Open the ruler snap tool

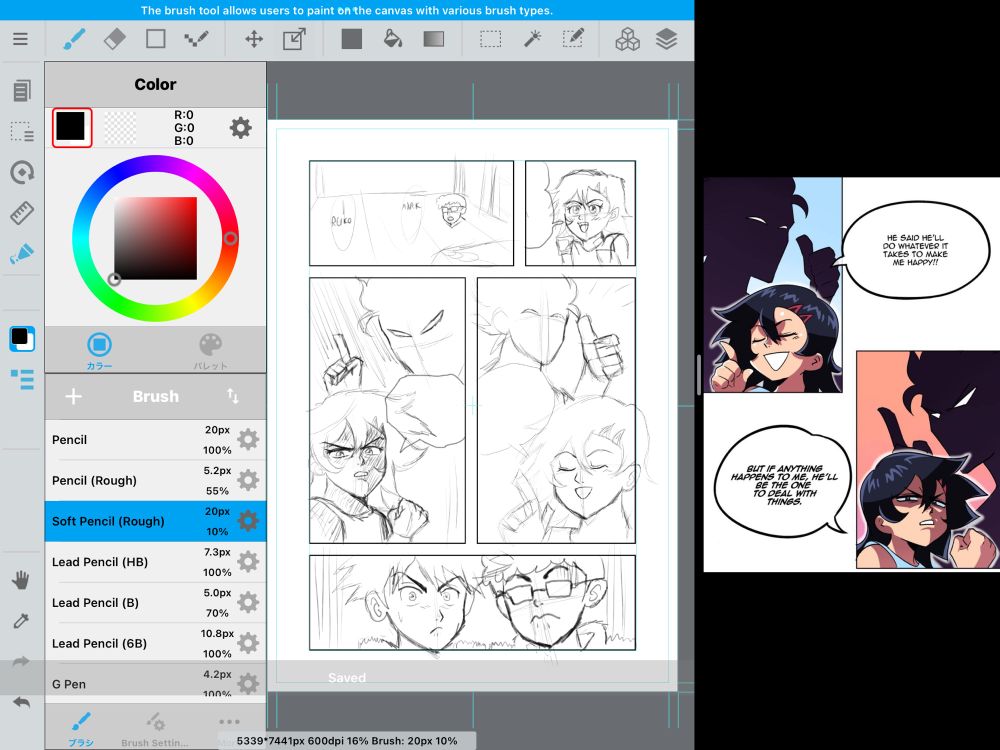click(22, 213)
